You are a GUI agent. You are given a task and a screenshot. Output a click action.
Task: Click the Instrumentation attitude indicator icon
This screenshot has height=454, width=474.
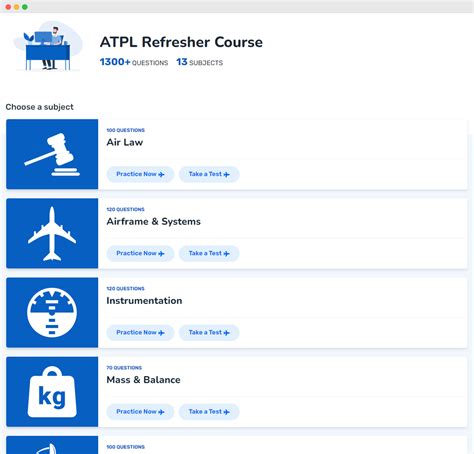[x=52, y=312]
